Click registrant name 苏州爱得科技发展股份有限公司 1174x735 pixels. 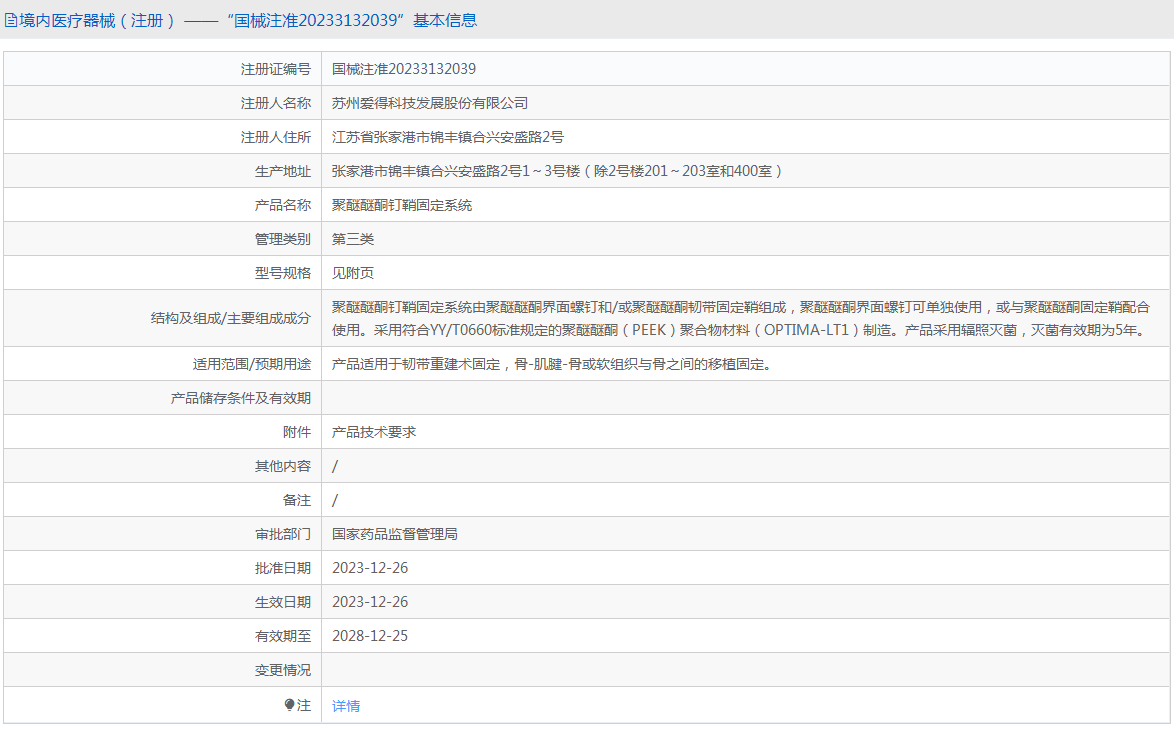430,103
